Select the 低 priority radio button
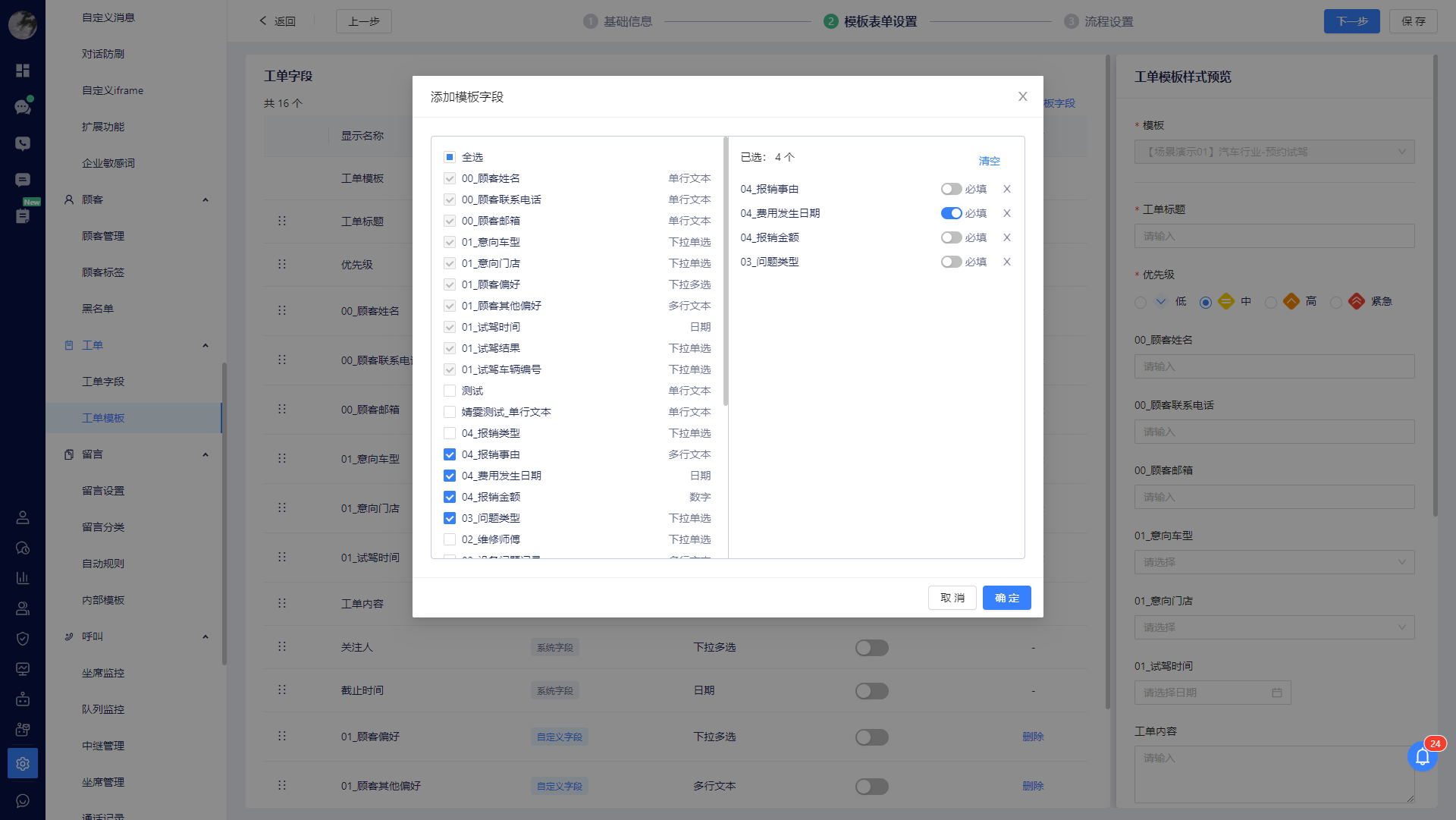Viewport: 1456px width, 820px height. pos(1141,302)
